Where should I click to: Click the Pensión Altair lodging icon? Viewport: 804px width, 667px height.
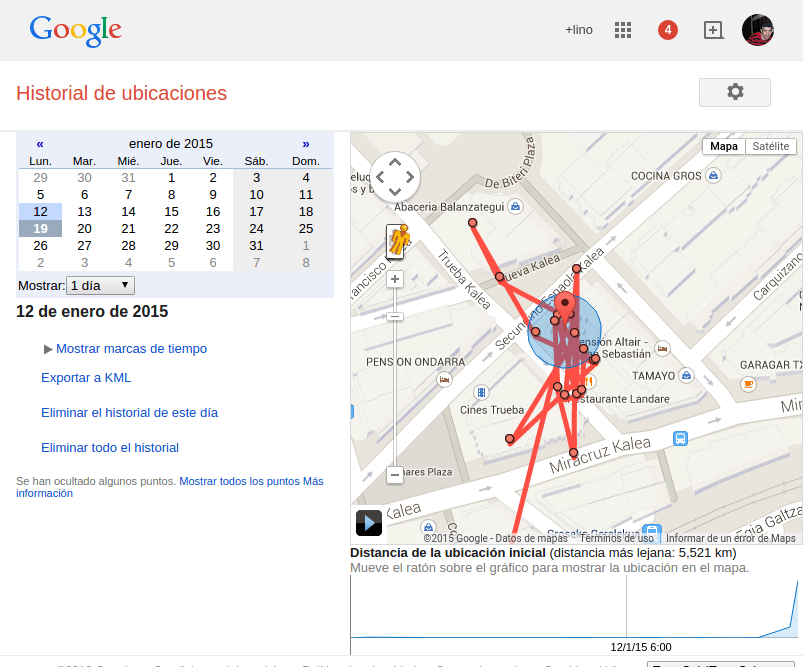click(662, 349)
